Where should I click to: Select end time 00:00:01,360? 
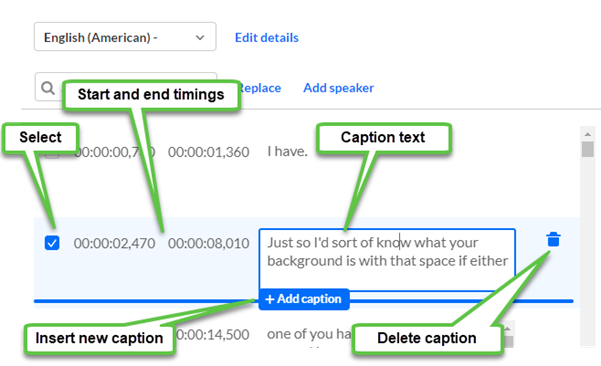click(x=209, y=152)
